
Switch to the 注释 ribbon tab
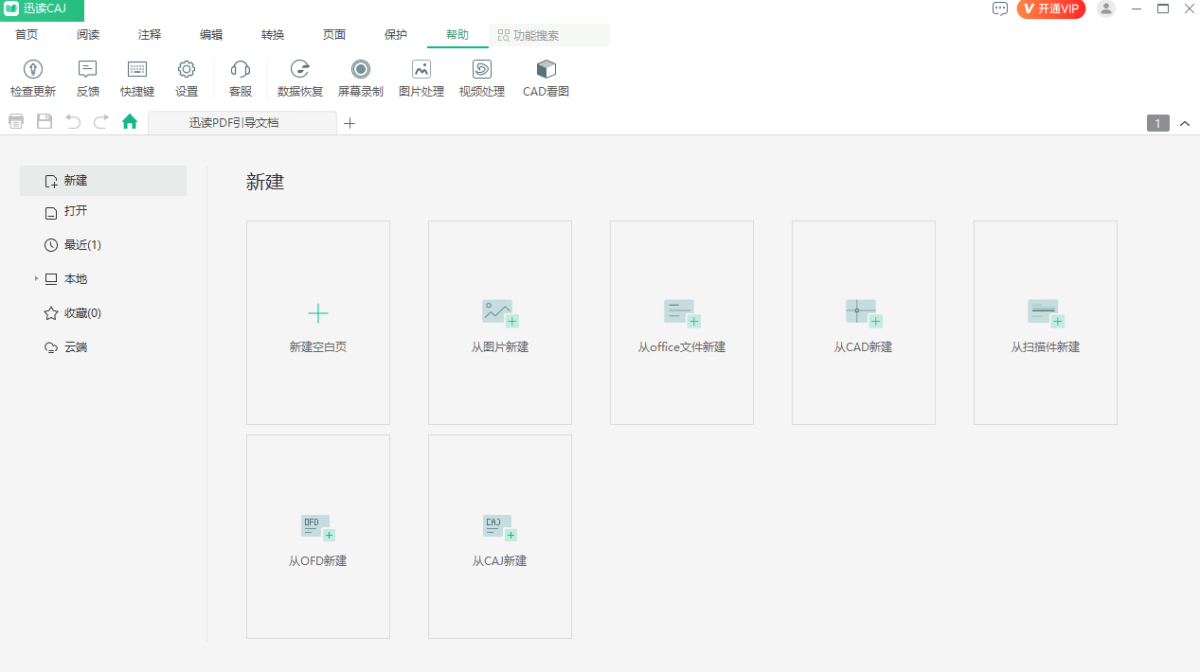tap(149, 35)
